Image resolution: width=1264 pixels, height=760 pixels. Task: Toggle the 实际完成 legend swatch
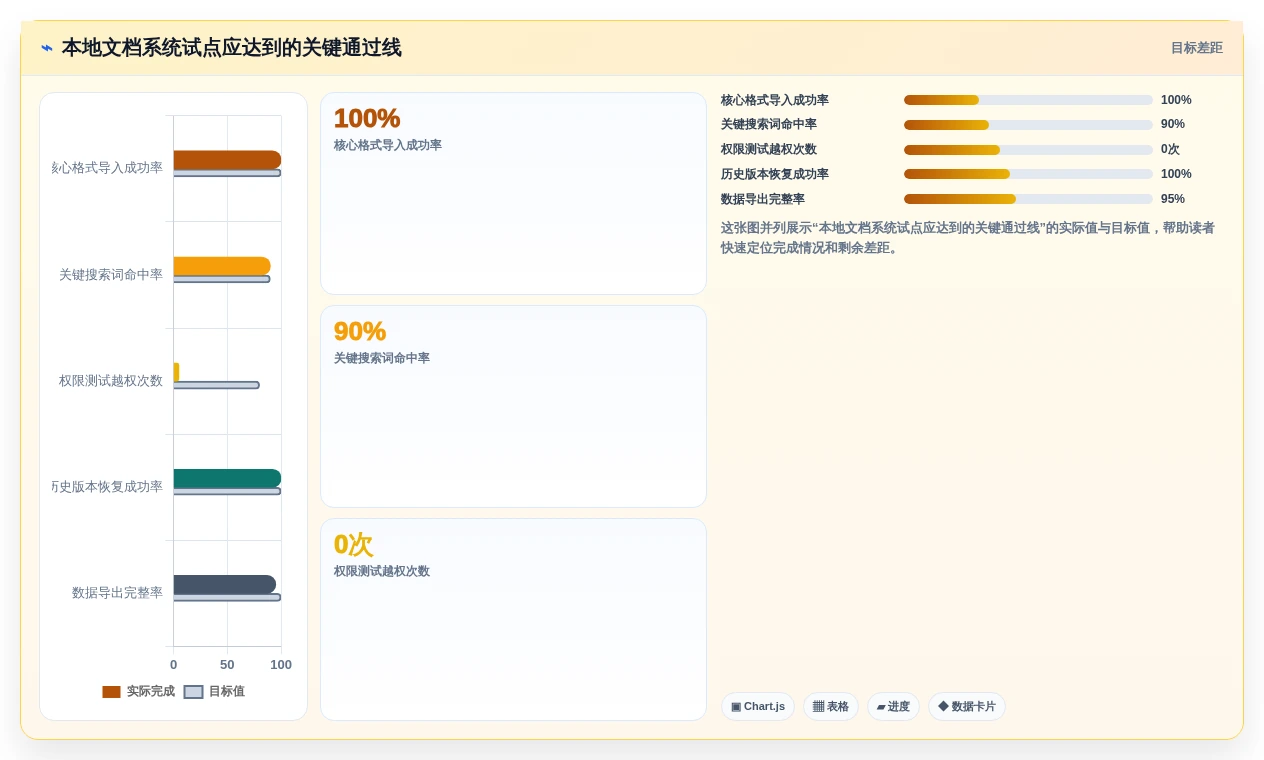pos(111,692)
